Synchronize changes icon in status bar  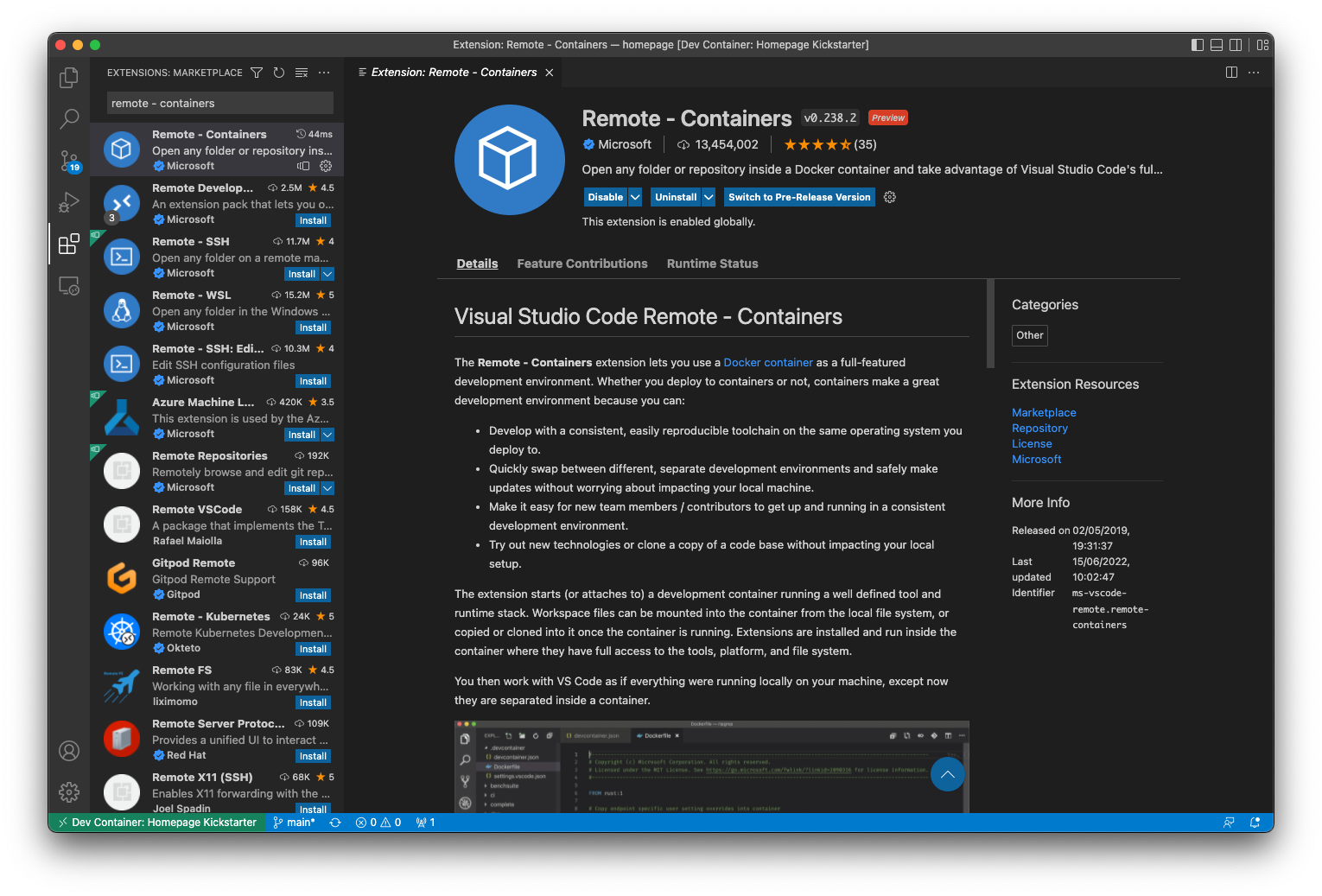click(x=335, y=823)
